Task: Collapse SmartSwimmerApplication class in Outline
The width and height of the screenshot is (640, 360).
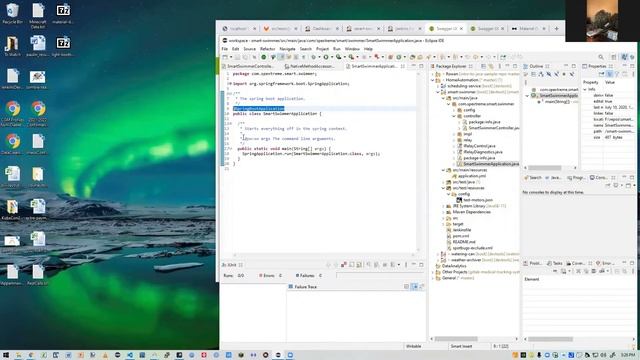Action: [x=527, y=96]
